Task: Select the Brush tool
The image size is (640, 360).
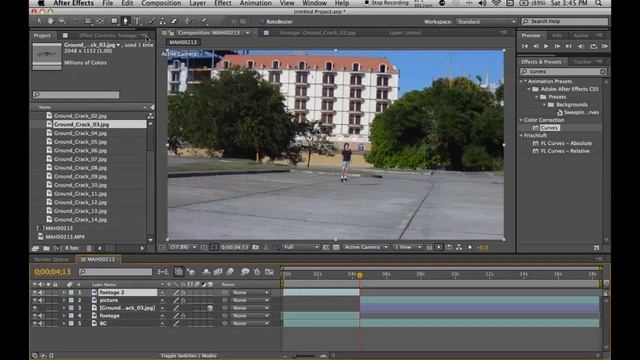Action: 151,21
